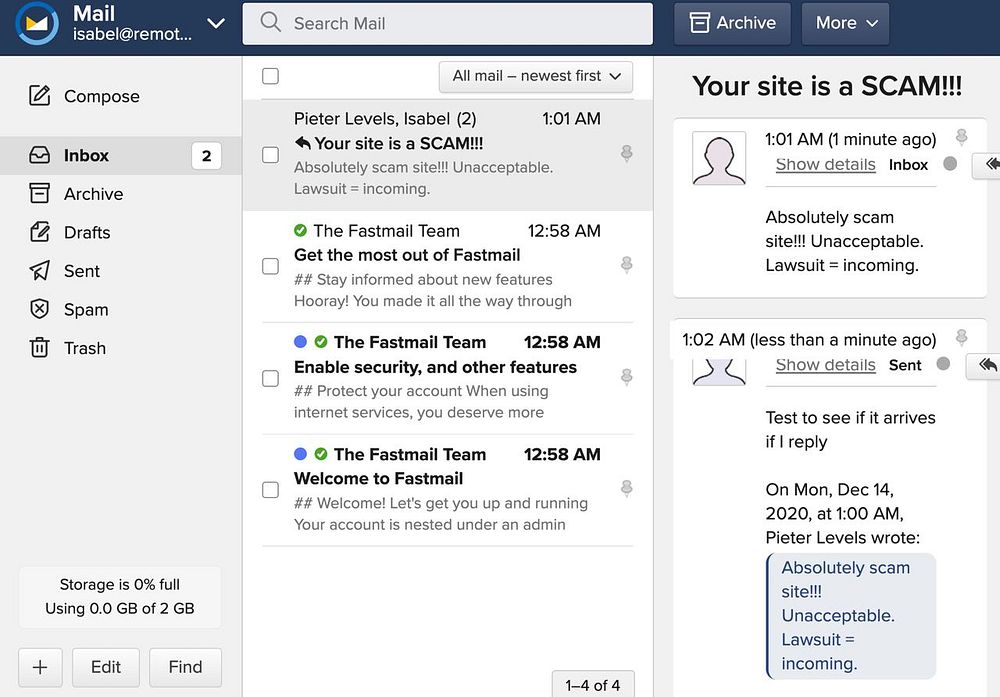Viewport: 1000px width, 697px height.
Task: Click the Compose pencil icon
Action: click(40, 96)
